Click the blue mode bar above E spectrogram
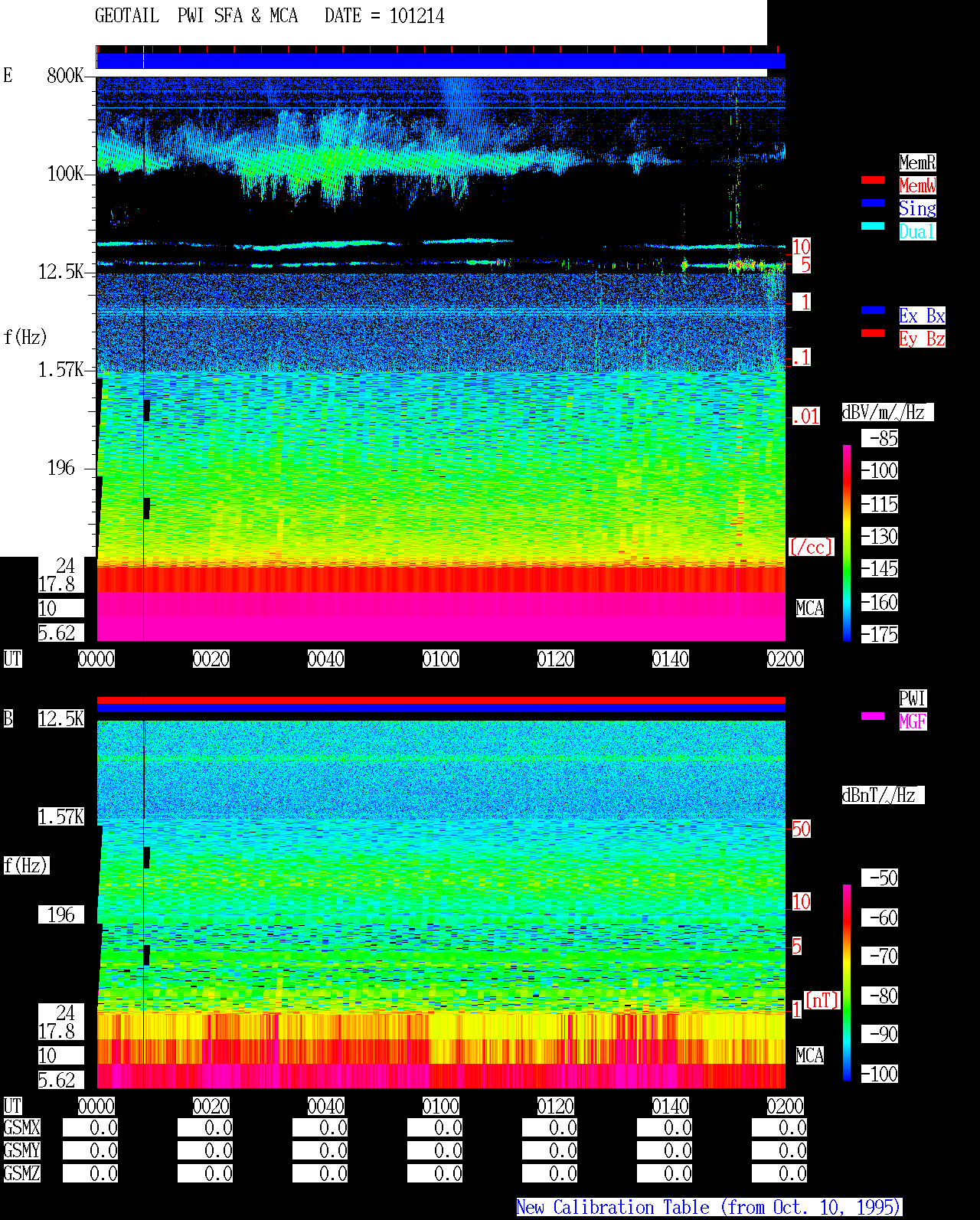 tap(441, 61)
